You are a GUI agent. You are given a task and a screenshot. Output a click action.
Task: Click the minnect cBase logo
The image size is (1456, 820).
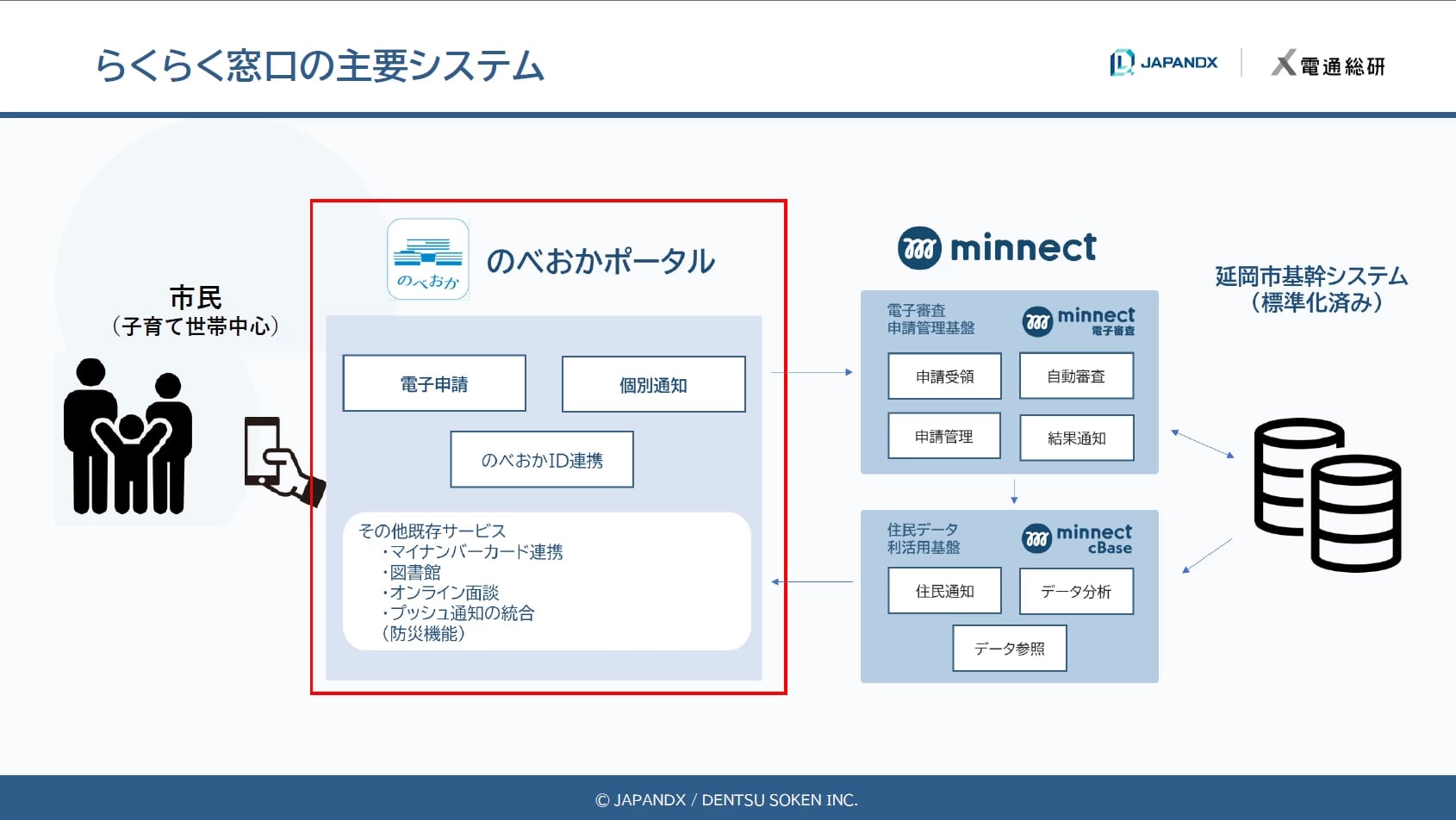[1077, 538]
